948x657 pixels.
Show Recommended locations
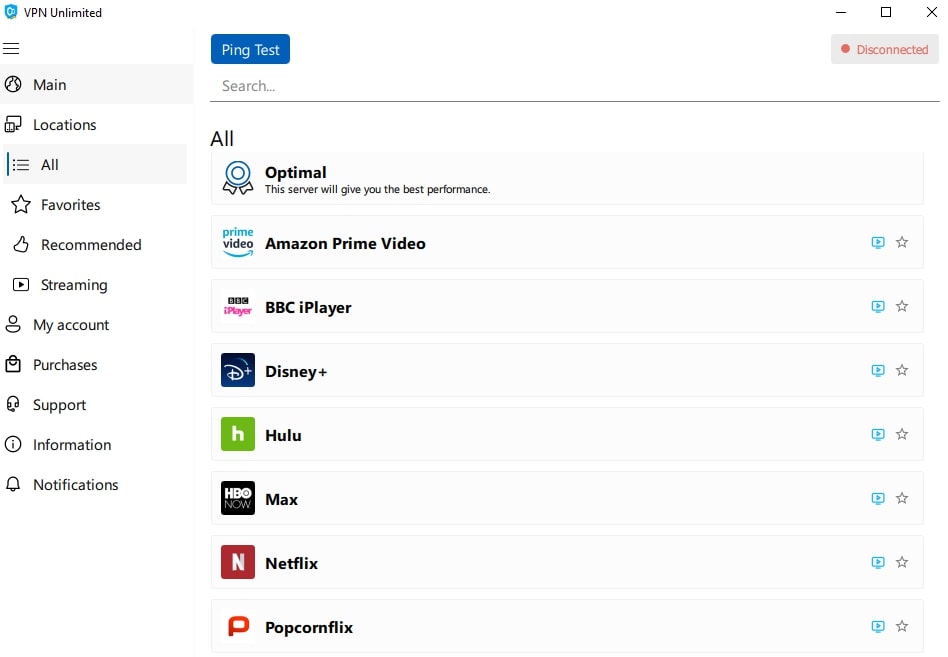(x=96, y=244)
